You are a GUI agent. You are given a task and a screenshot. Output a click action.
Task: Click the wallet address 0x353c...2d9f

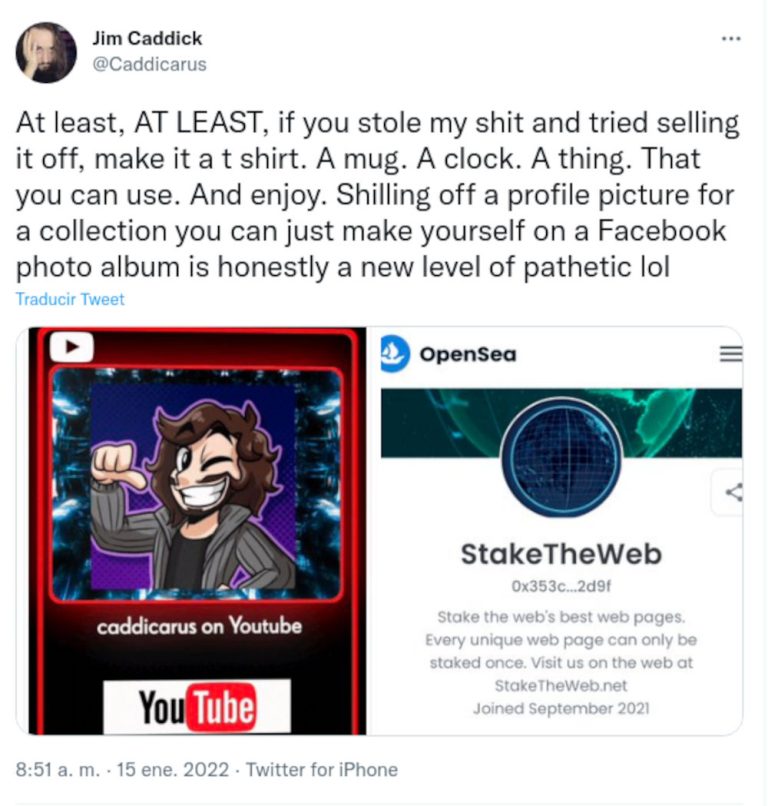click(561, 586)
